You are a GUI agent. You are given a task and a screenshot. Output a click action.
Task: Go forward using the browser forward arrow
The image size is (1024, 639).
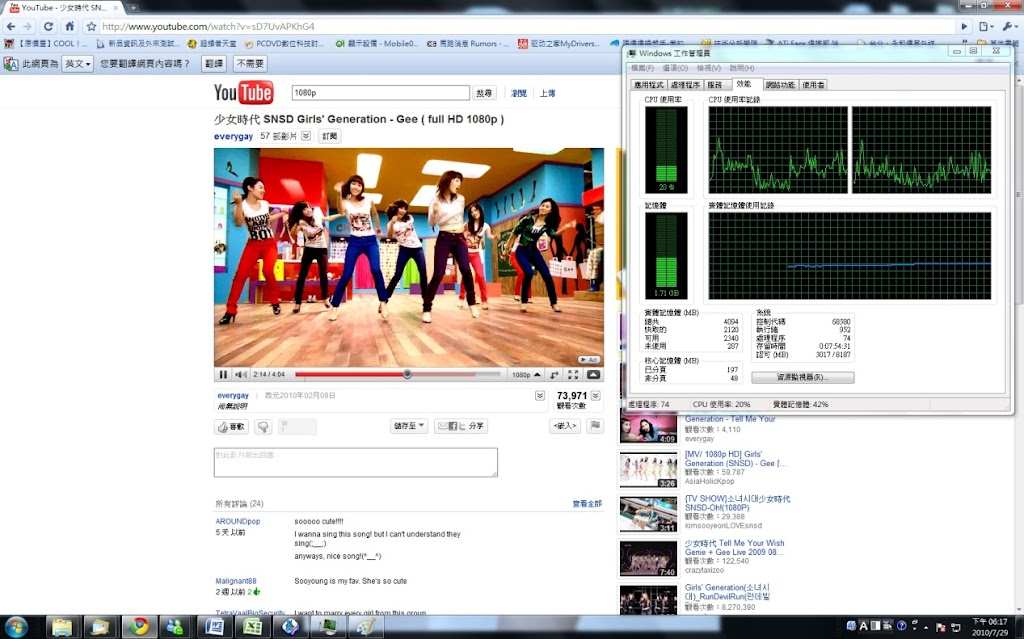tap(27, 27)
